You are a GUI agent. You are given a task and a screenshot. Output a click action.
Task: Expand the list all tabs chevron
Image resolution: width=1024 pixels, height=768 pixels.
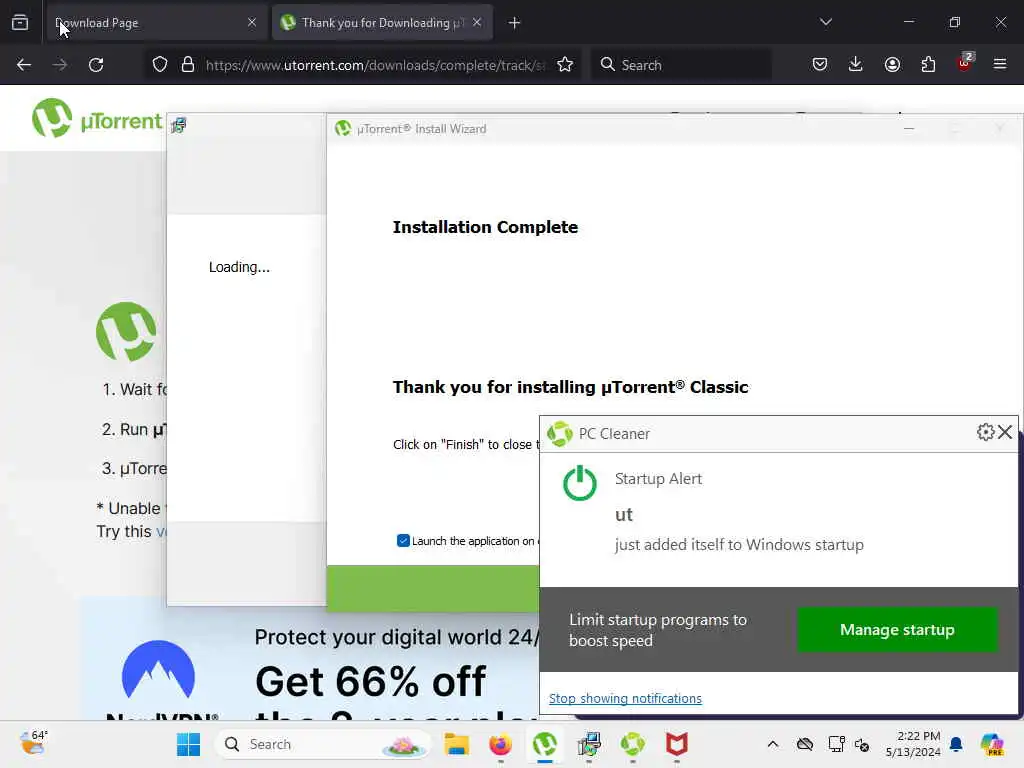825,22
